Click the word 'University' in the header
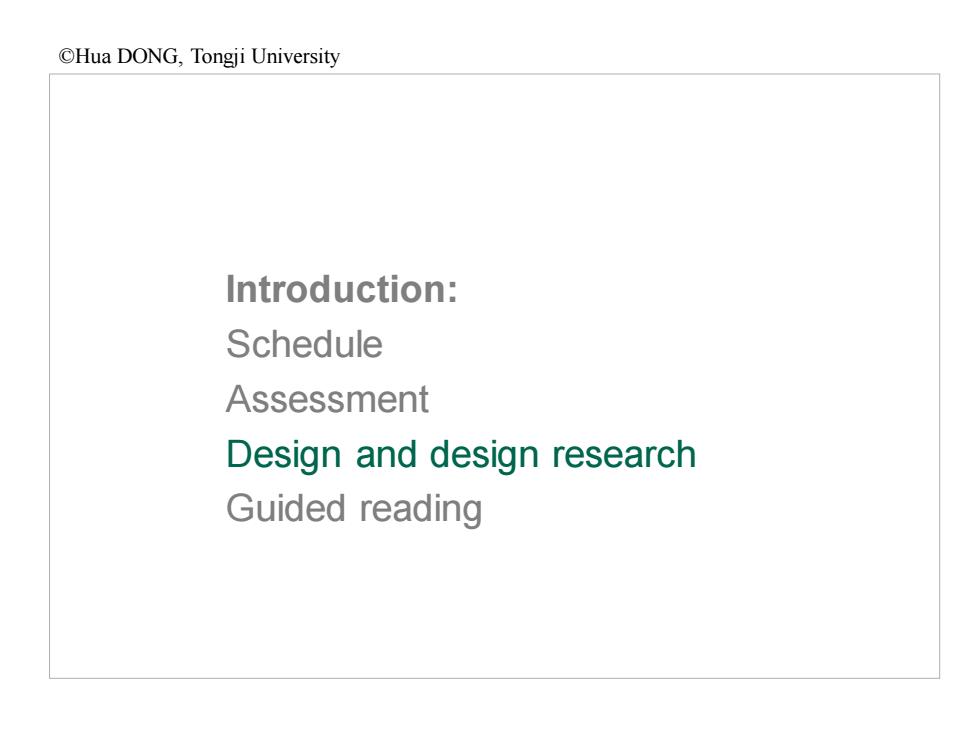The image size is (980, 735). pyautogui.click(x=296, y=57)
